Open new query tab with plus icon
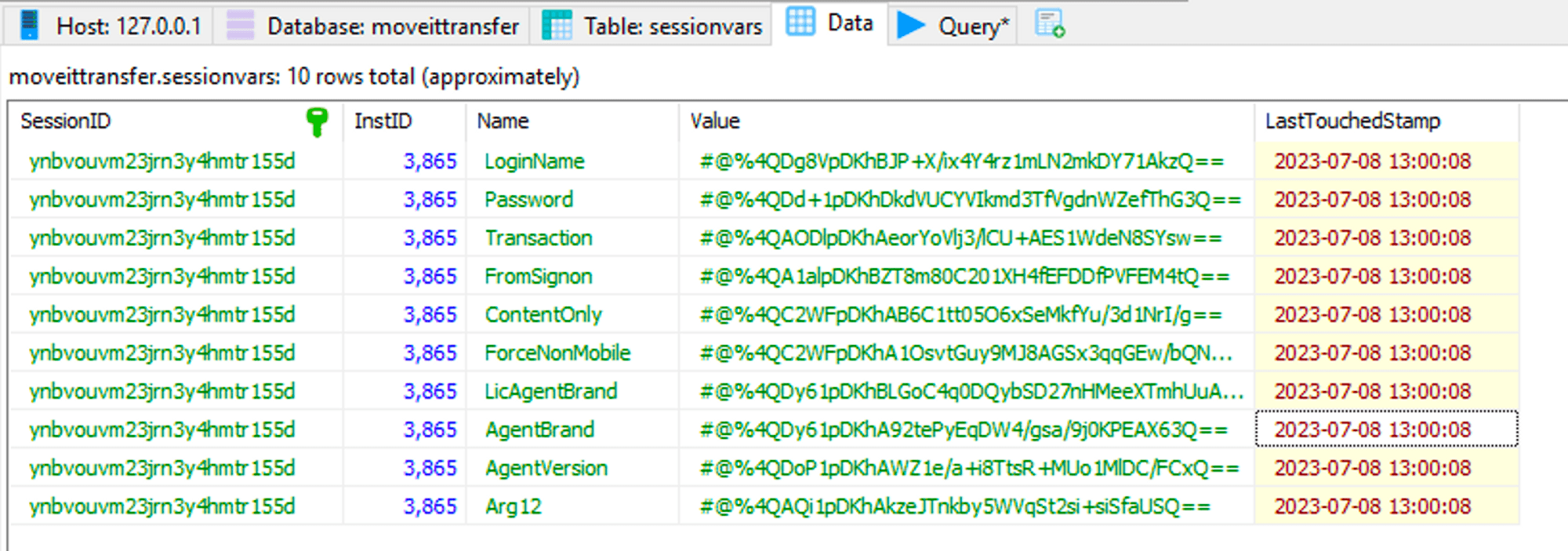This screenshot has height=551, width=1568. 1049,24
